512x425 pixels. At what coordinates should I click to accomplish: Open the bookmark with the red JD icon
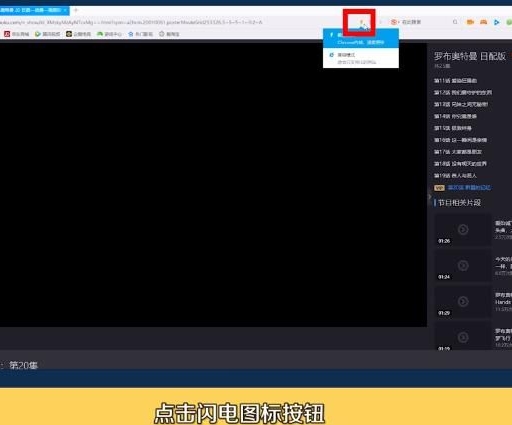tap(16, 34)
